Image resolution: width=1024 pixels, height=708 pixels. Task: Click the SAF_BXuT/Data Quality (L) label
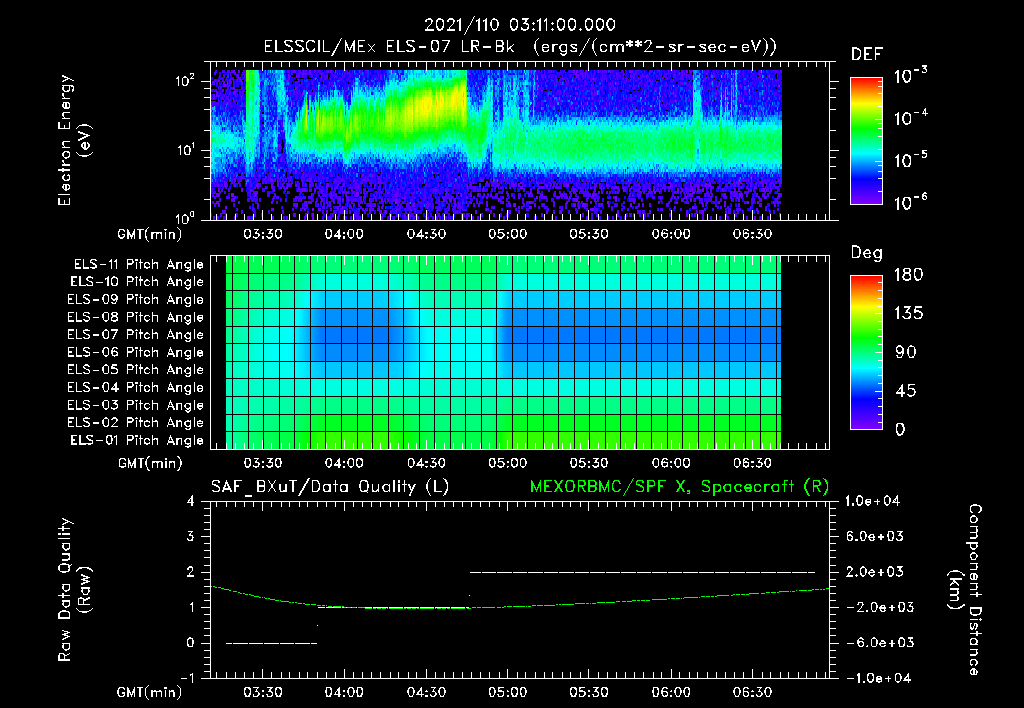pos(330,487)
